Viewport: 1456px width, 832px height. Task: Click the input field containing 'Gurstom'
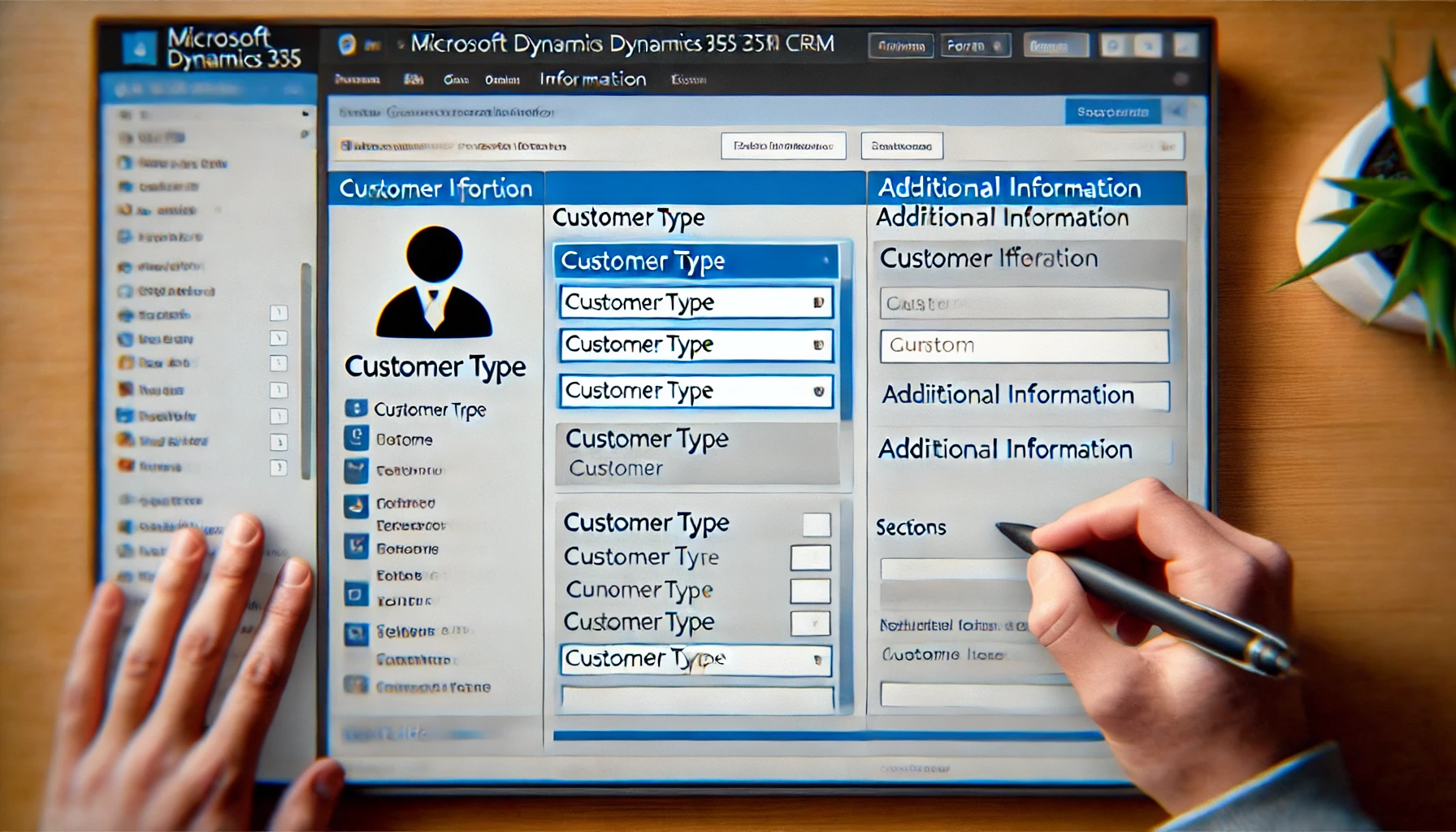(1025, 346)
